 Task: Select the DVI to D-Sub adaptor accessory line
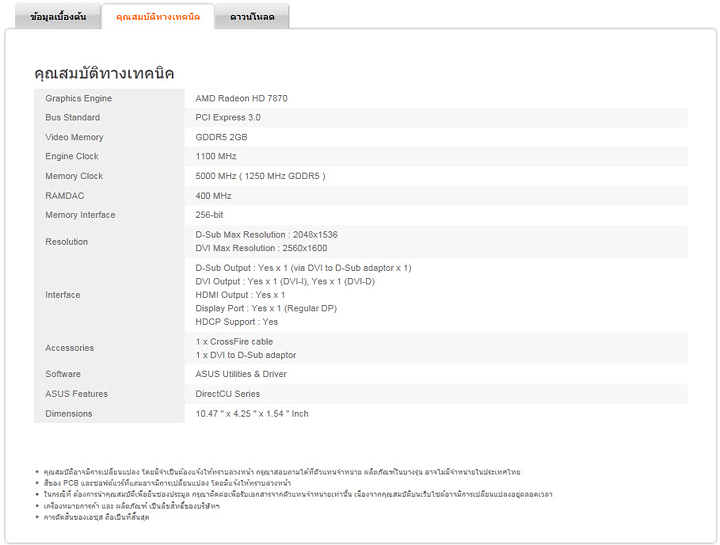tap(246, 355)
